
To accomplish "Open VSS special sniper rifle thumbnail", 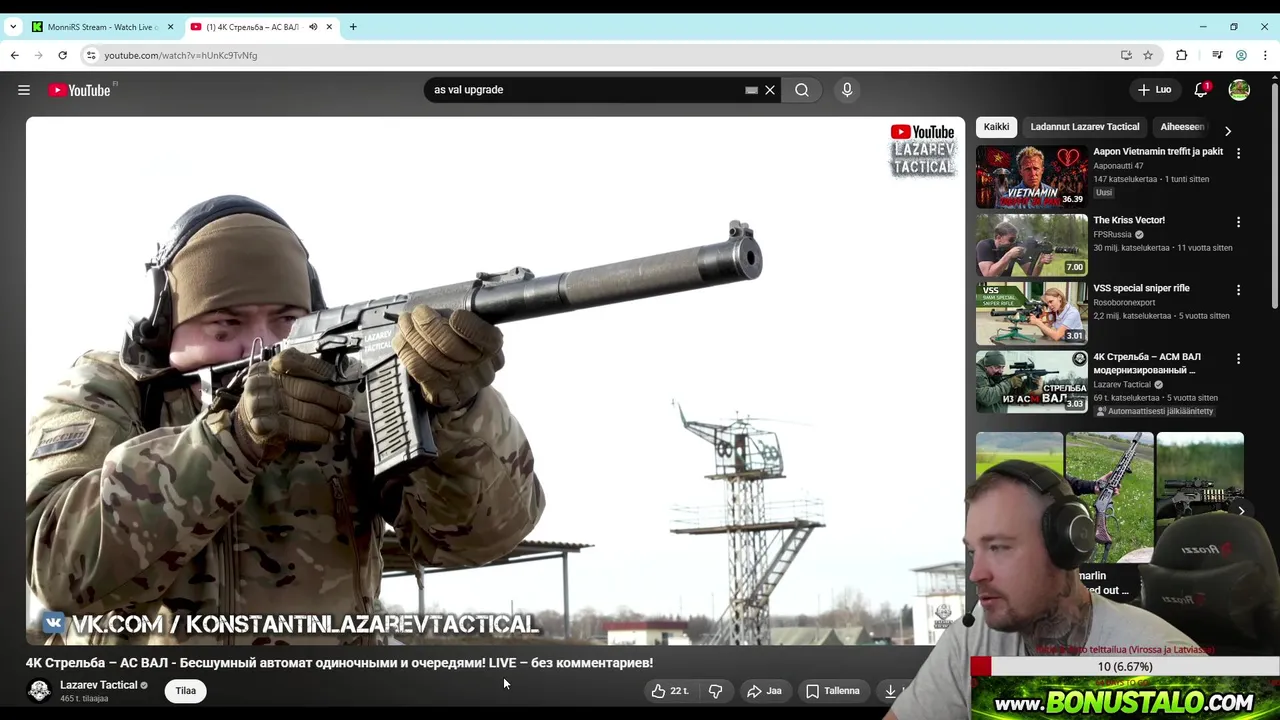I will 1031,313.
